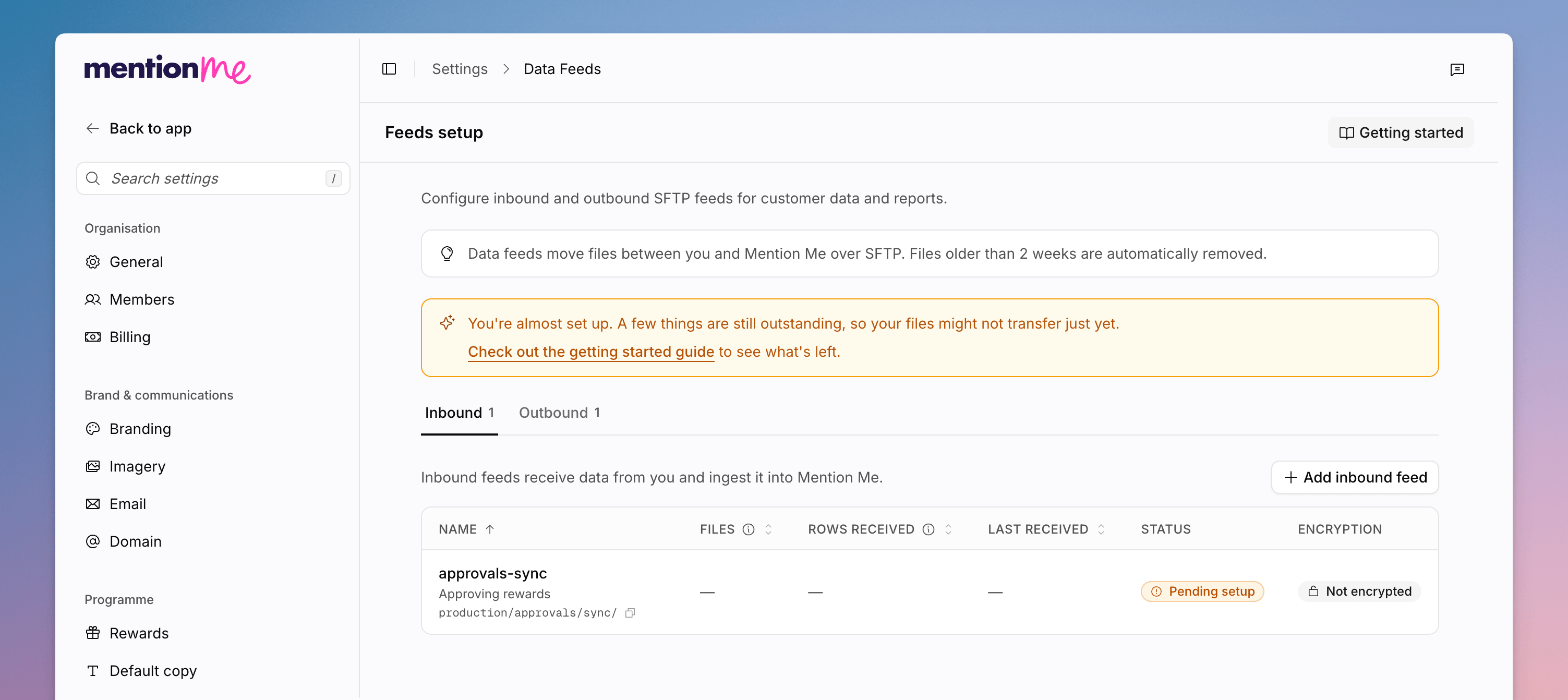The image size is (1568, 700).
Task: Open the Imagery settings label
Action: (138, 466)
